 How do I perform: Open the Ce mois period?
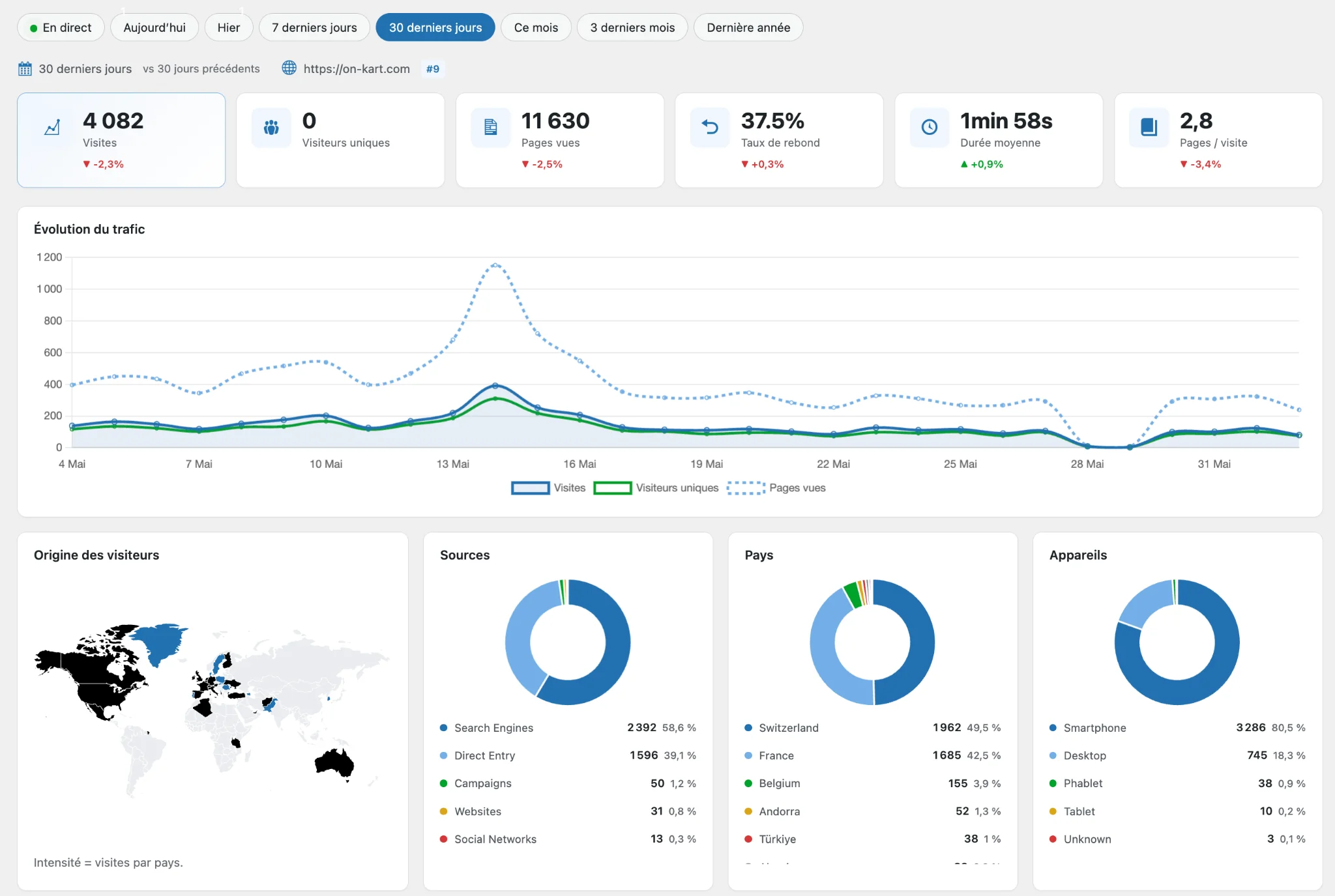pos(536,27)
